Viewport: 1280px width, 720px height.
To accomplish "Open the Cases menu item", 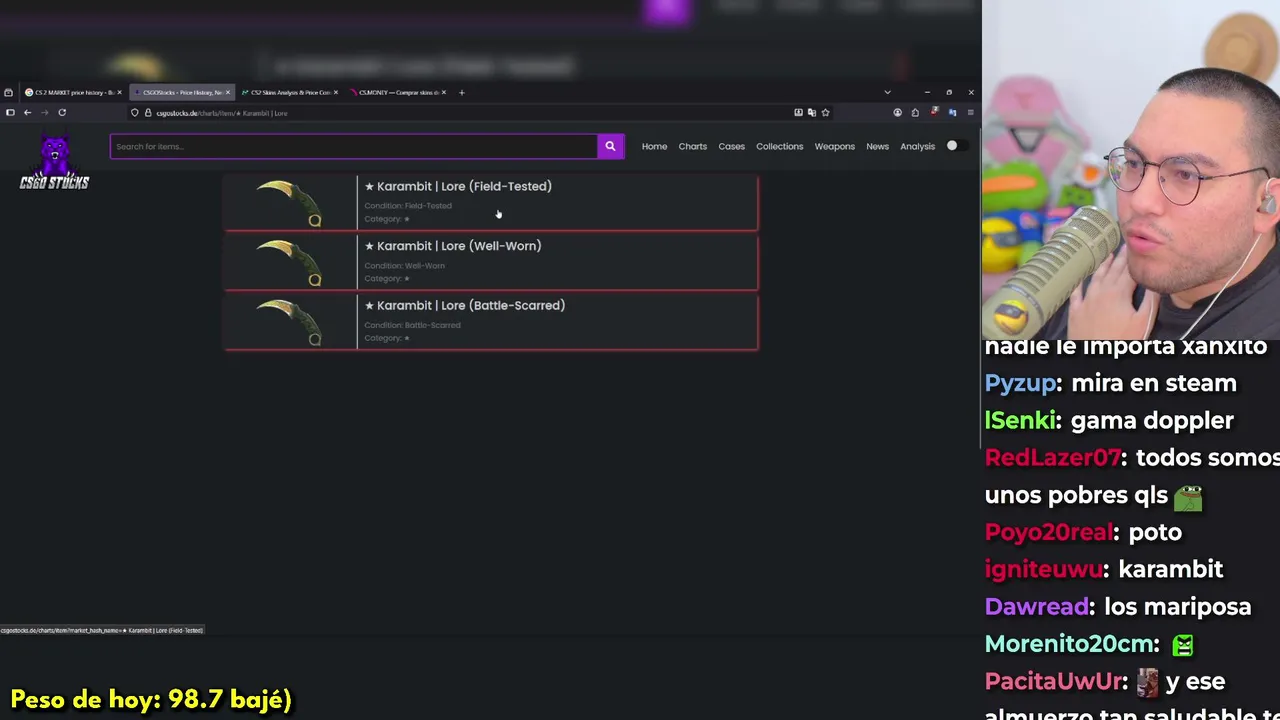I will coord(731,146).
